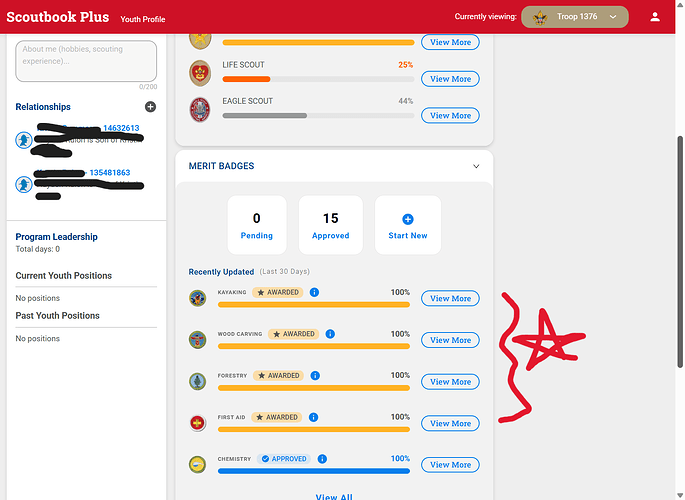View more for First Aid badge
685x500 pixels.
[x=450, y=423]
